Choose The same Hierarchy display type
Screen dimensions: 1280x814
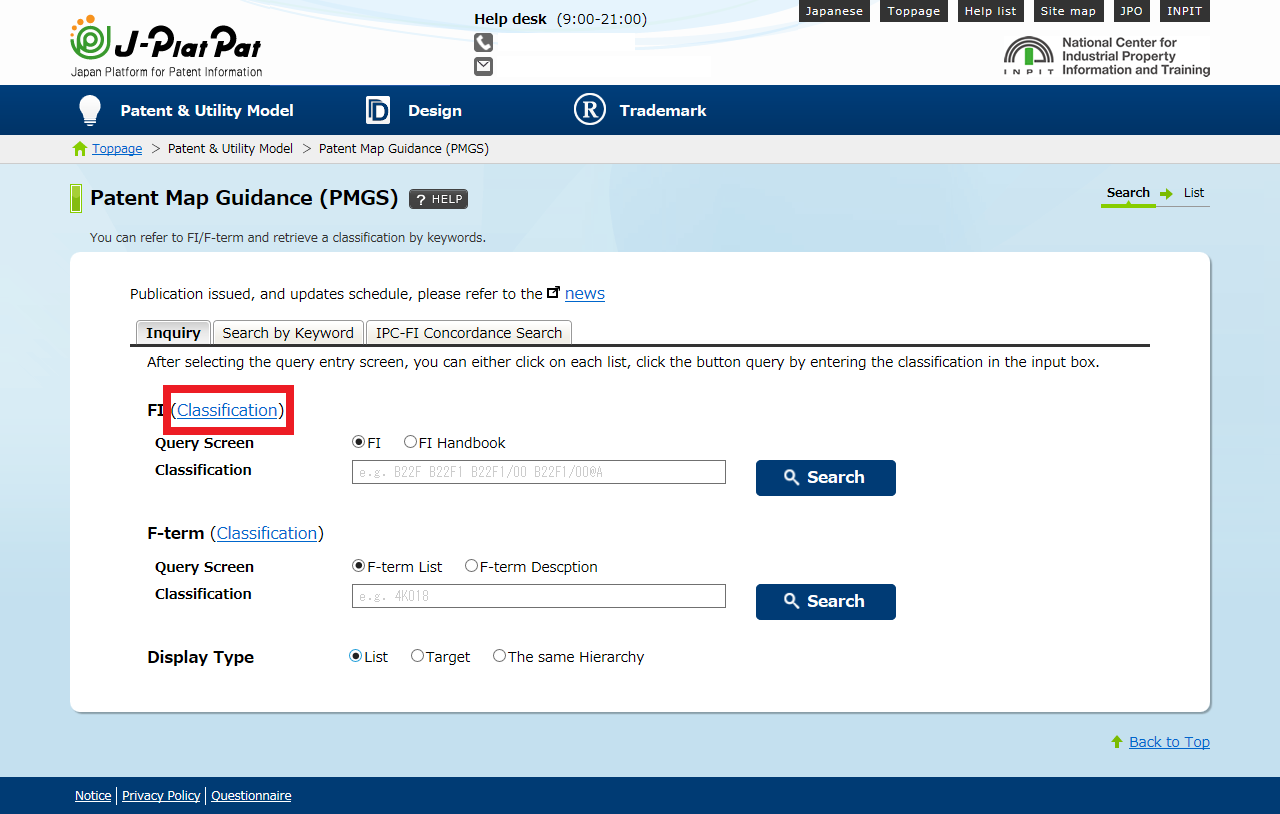pos(500,656)
